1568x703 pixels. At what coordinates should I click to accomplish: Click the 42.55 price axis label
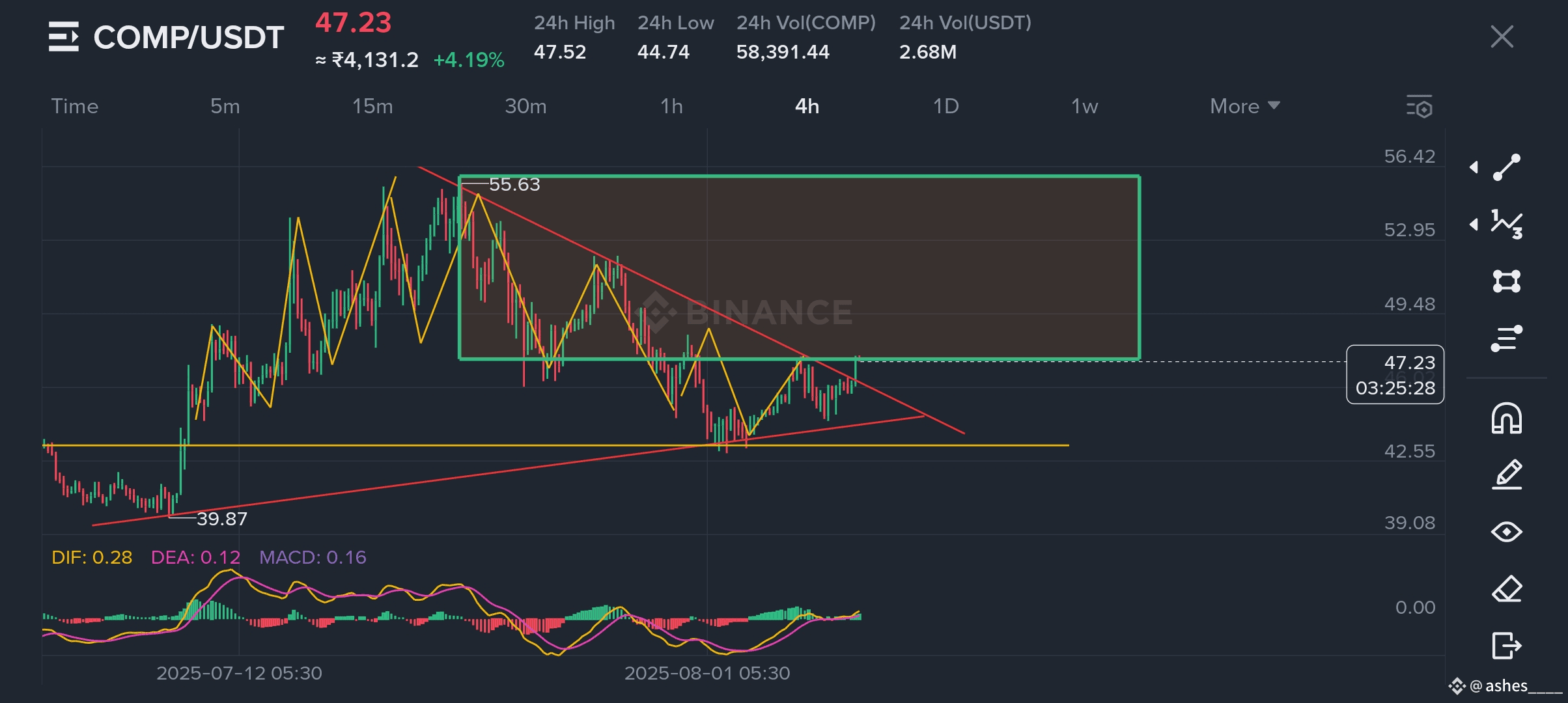(x=1409, y=451)
